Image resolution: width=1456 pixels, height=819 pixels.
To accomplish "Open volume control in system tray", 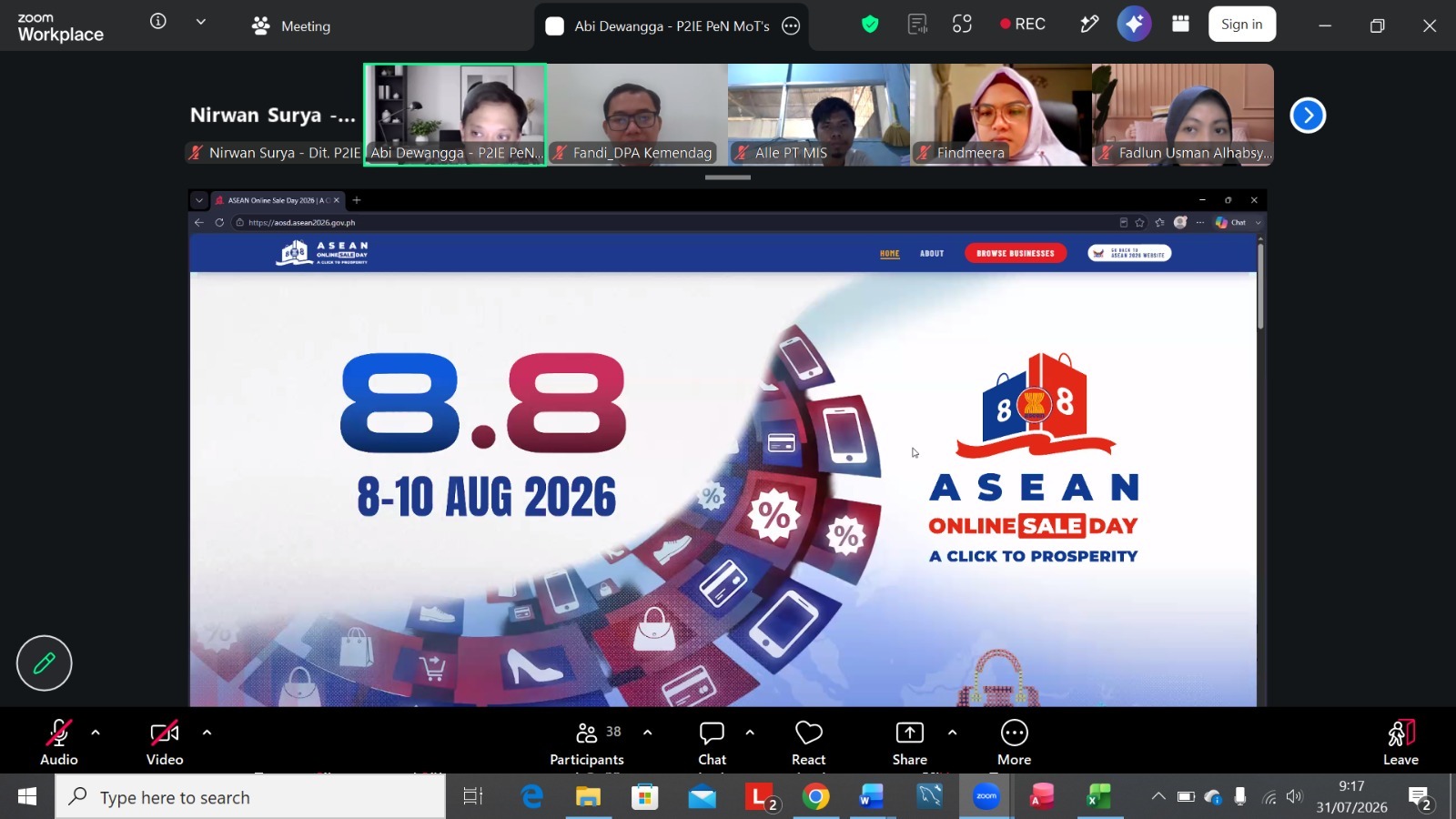I will pos(1295,797).
